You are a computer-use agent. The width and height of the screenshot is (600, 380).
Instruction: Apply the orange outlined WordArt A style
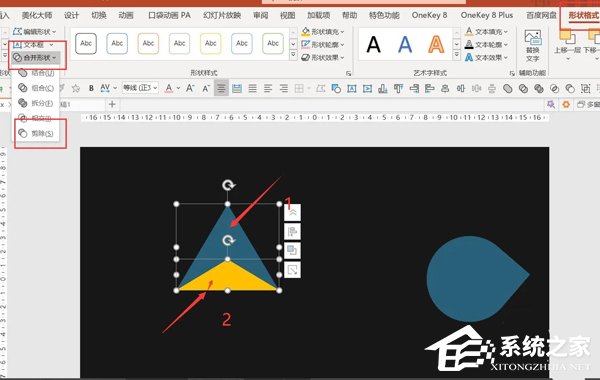click(x=436, y=44)
